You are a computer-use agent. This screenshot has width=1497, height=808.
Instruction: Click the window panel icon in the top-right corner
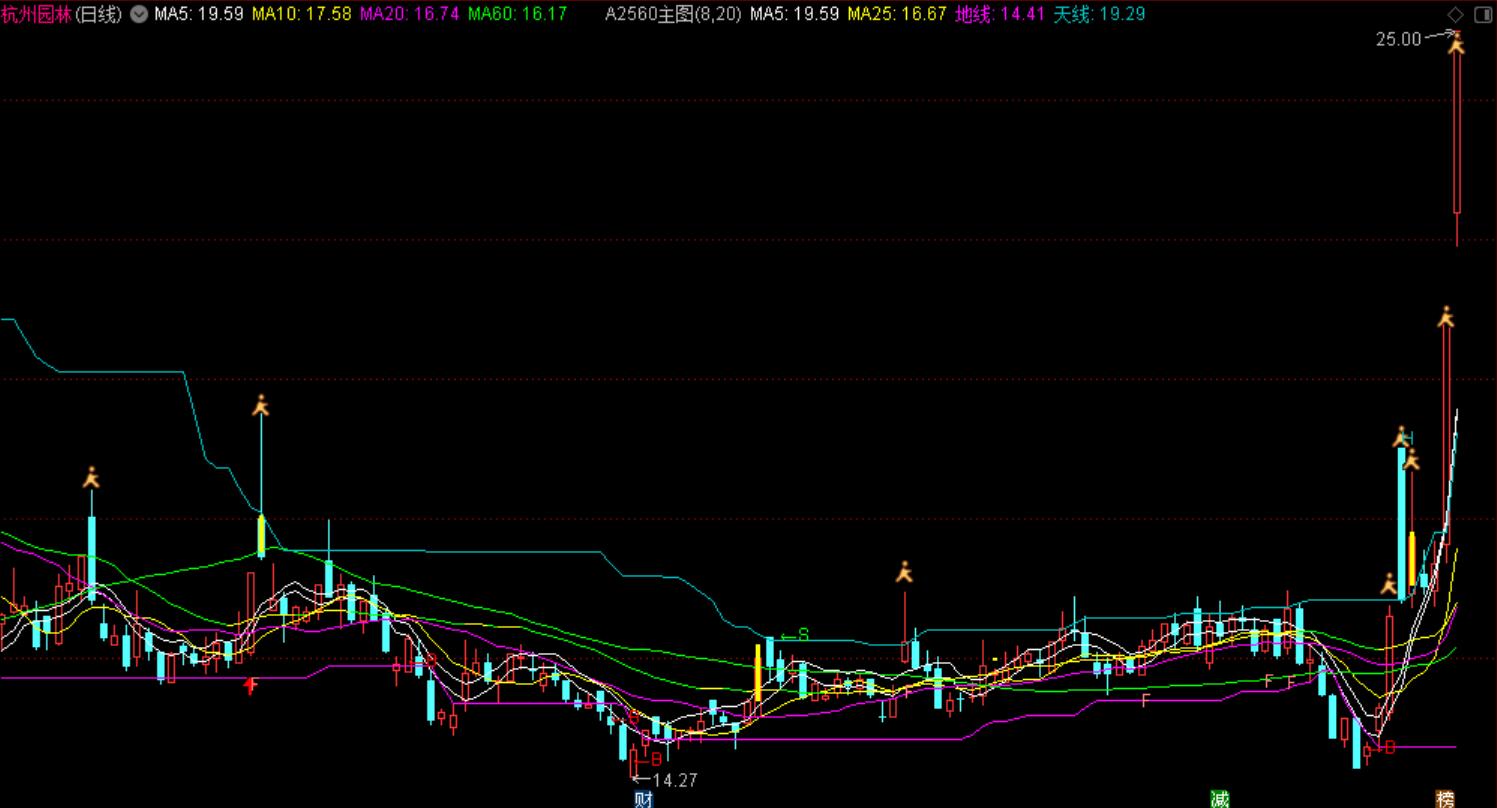1481,14
